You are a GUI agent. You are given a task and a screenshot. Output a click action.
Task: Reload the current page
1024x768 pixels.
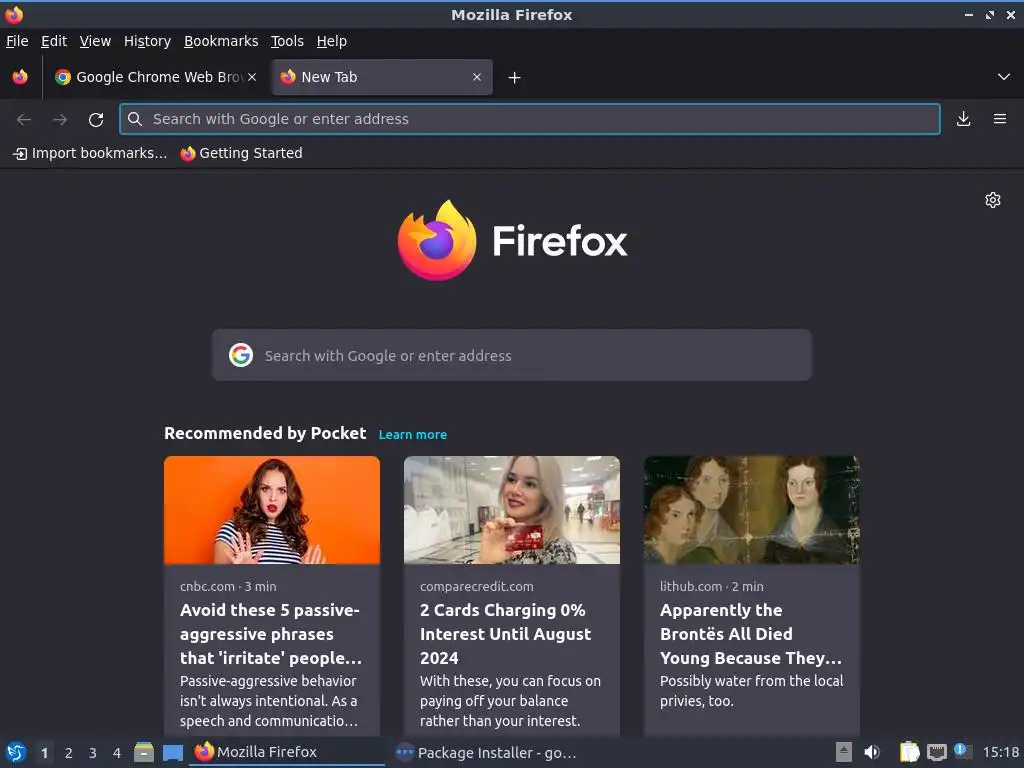(96, 120)
